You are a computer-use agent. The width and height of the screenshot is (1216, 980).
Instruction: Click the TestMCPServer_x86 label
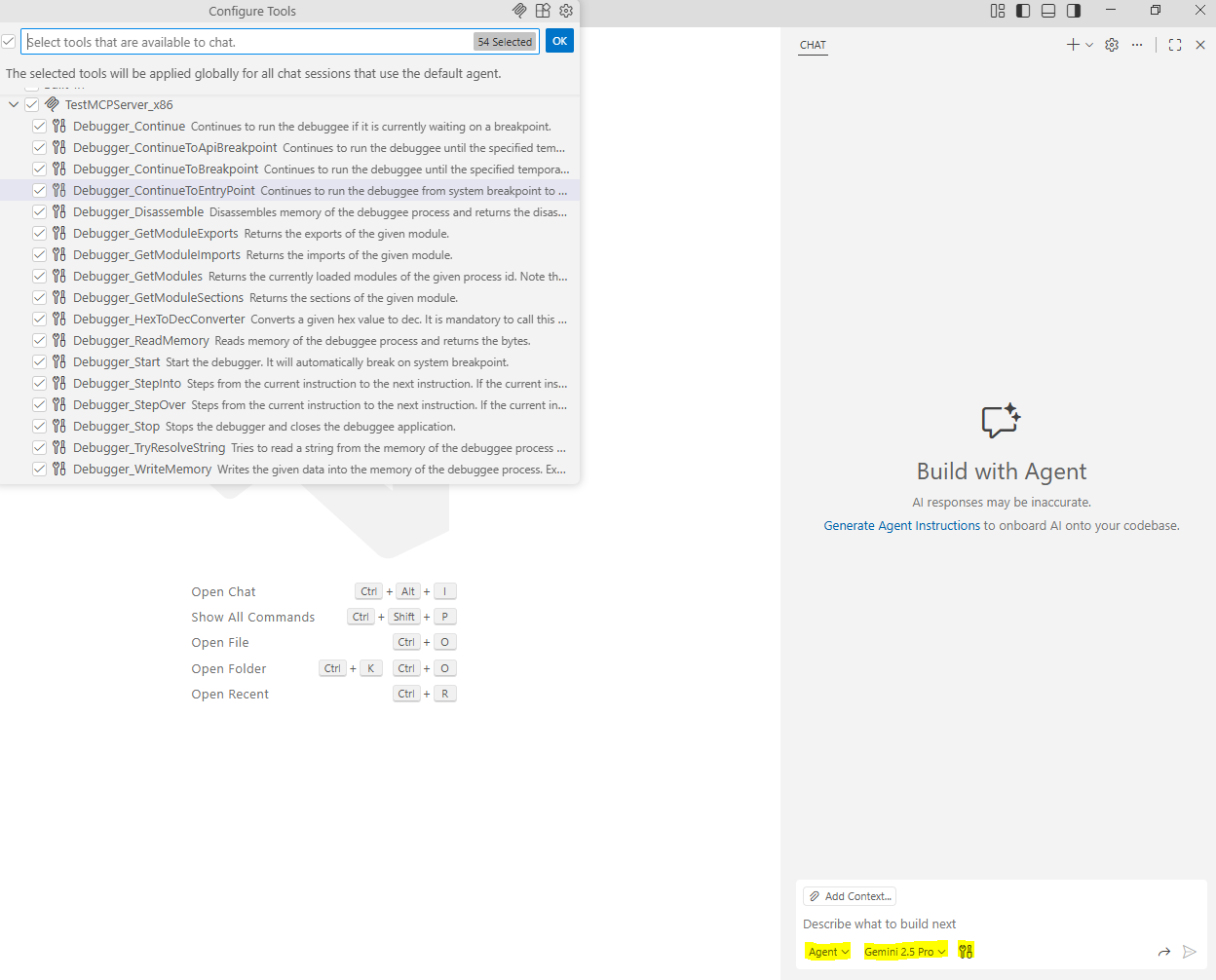[119, 104]
